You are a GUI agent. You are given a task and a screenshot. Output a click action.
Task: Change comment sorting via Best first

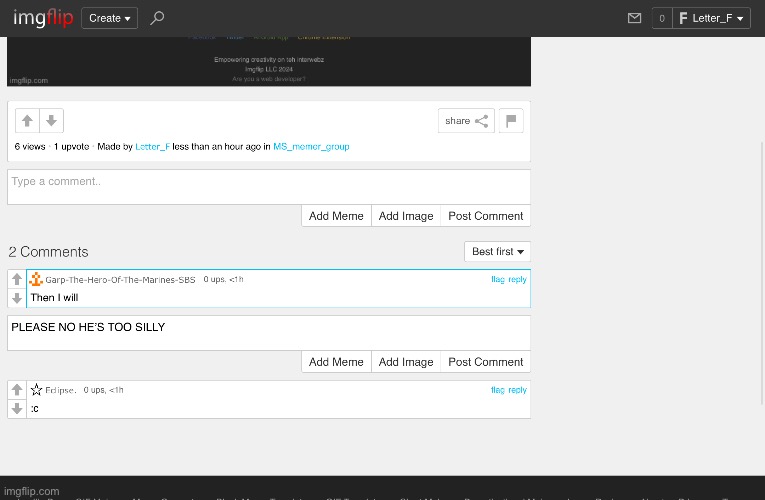click(498, 252)
